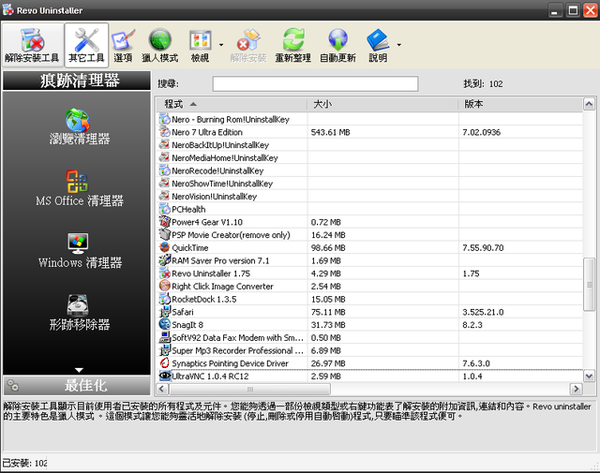The image size is (600, 473).
Task: Sort by 程式 column header
Action: 231,104
